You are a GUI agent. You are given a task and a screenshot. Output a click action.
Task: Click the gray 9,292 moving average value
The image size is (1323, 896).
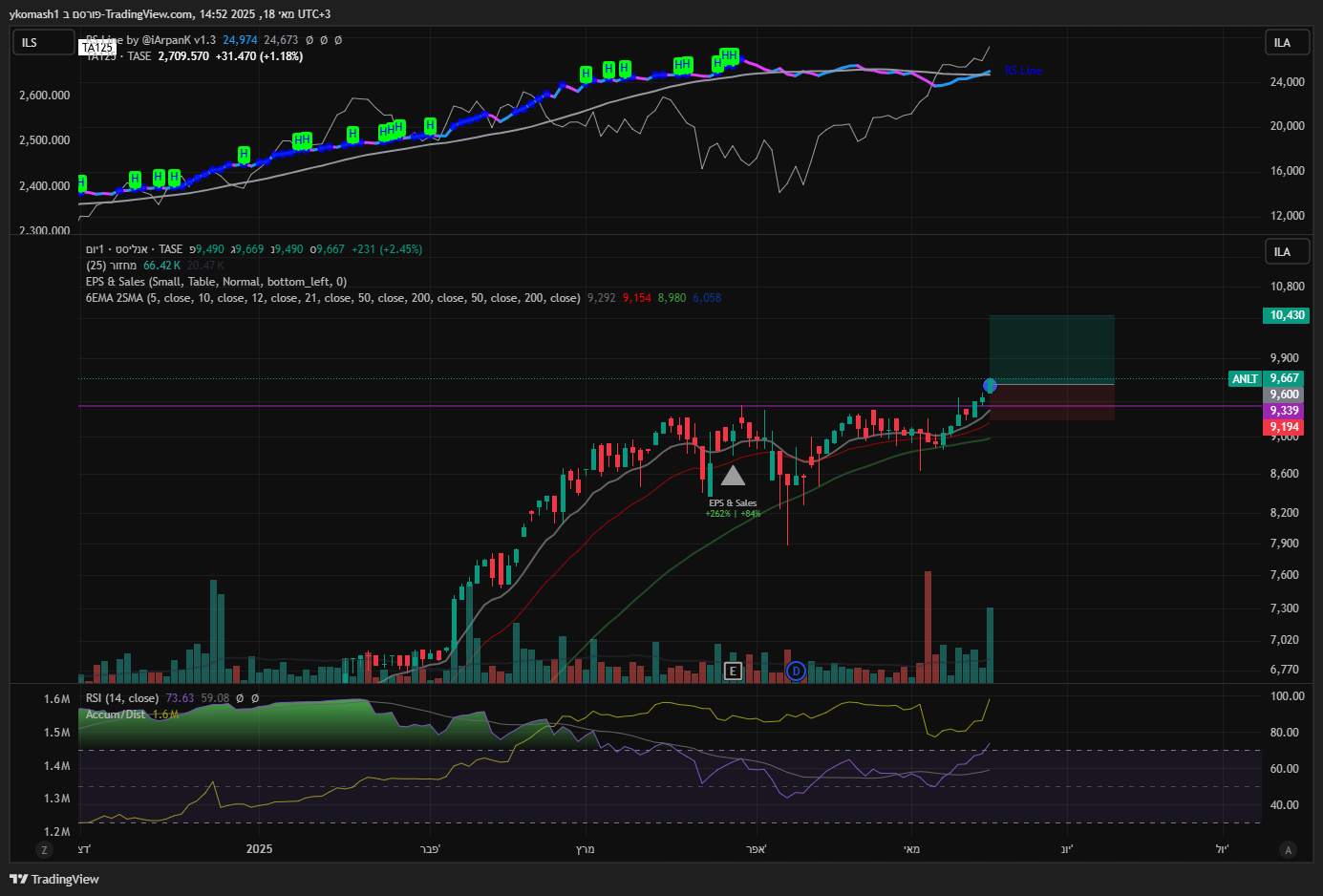602,298
